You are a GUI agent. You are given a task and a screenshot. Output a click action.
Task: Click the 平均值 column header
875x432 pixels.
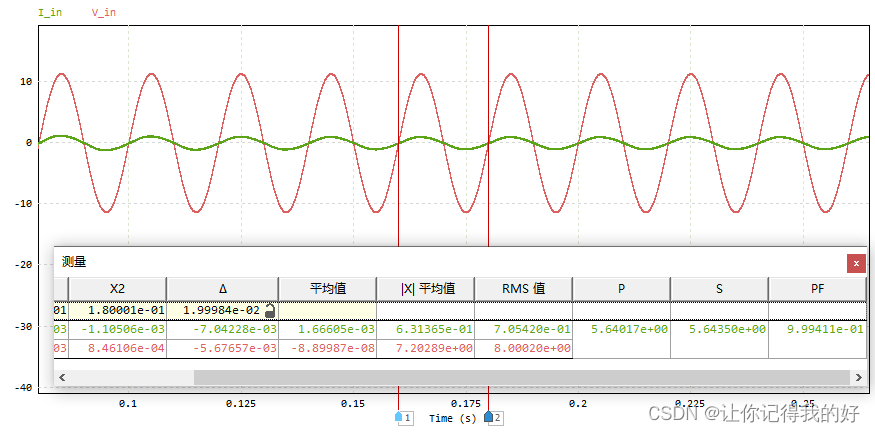(328, 289)
